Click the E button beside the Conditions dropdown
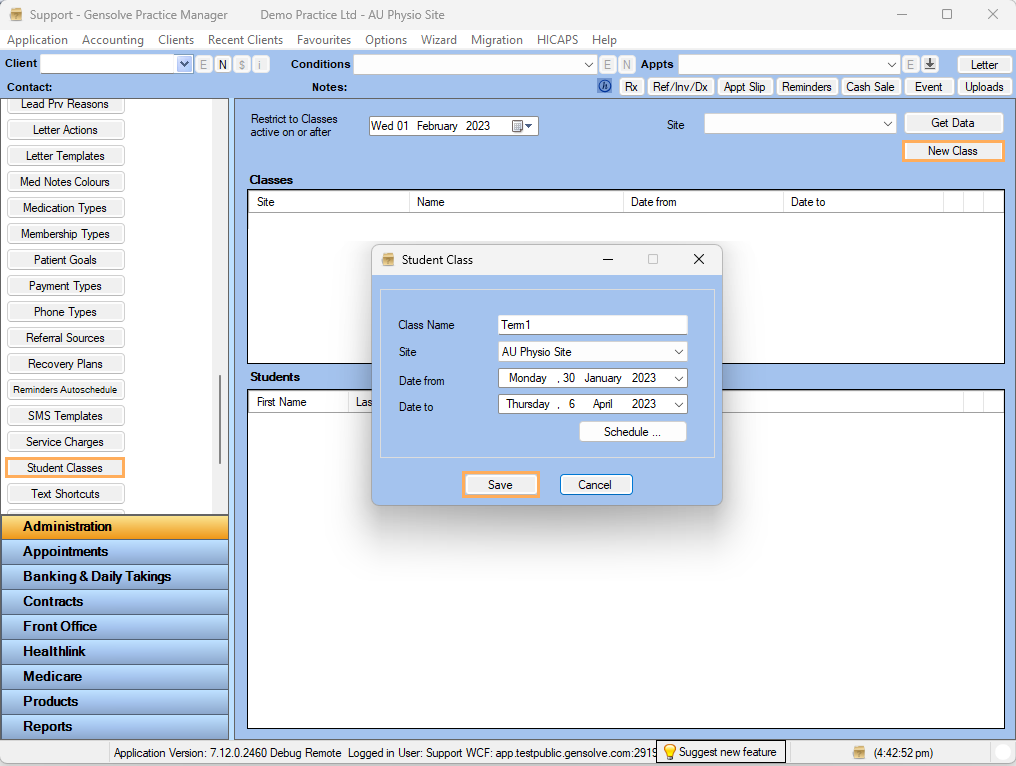 pyautogui.click(x=607, y=64)
